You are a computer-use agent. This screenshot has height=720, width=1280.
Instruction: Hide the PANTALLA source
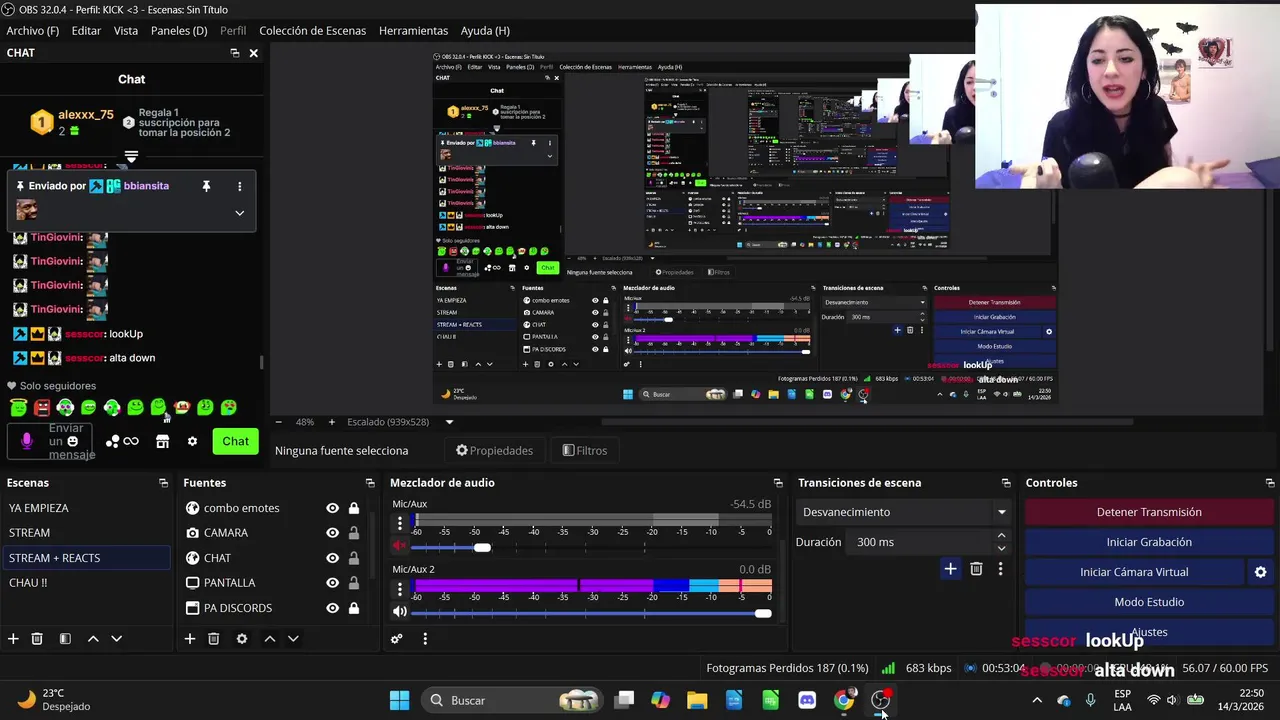[x=332, y=583]
